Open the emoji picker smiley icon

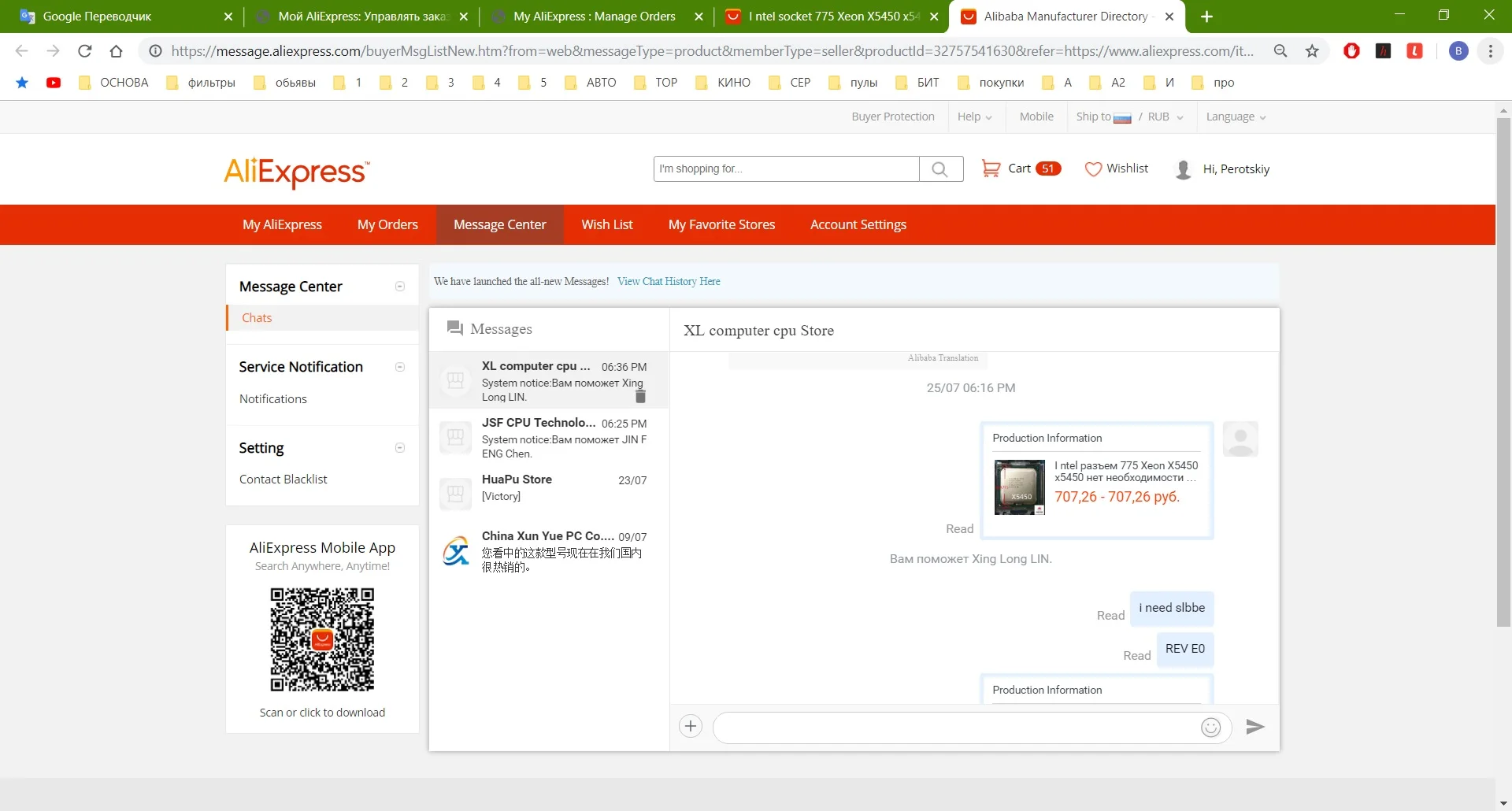coord(1211,728)
